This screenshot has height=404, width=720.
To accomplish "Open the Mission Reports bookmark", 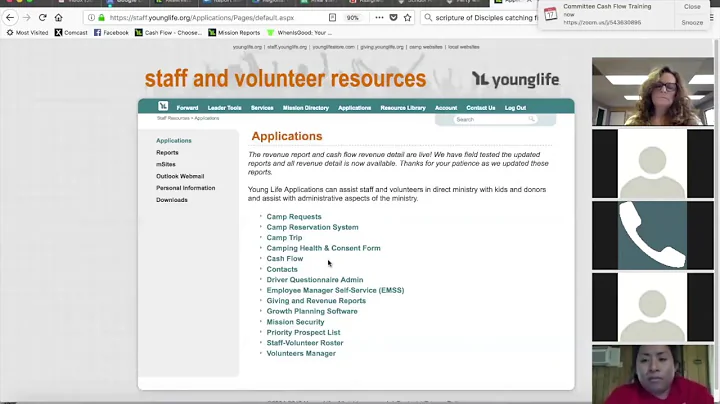I will 234,33.
